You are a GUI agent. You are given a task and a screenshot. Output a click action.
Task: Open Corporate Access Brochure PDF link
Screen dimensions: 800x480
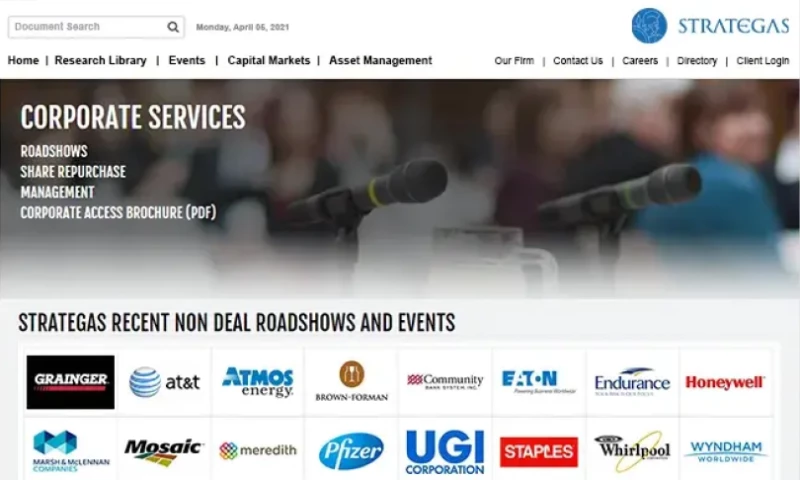(x=118, y=212)
